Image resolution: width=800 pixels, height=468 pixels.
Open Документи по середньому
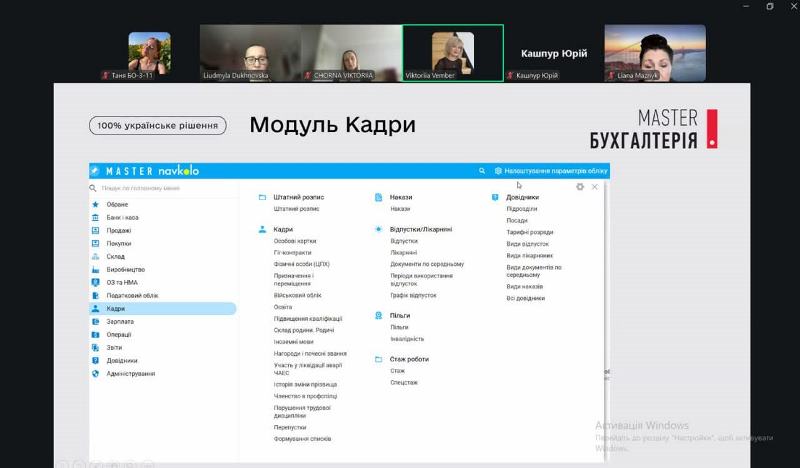click(x=427, y=264)
